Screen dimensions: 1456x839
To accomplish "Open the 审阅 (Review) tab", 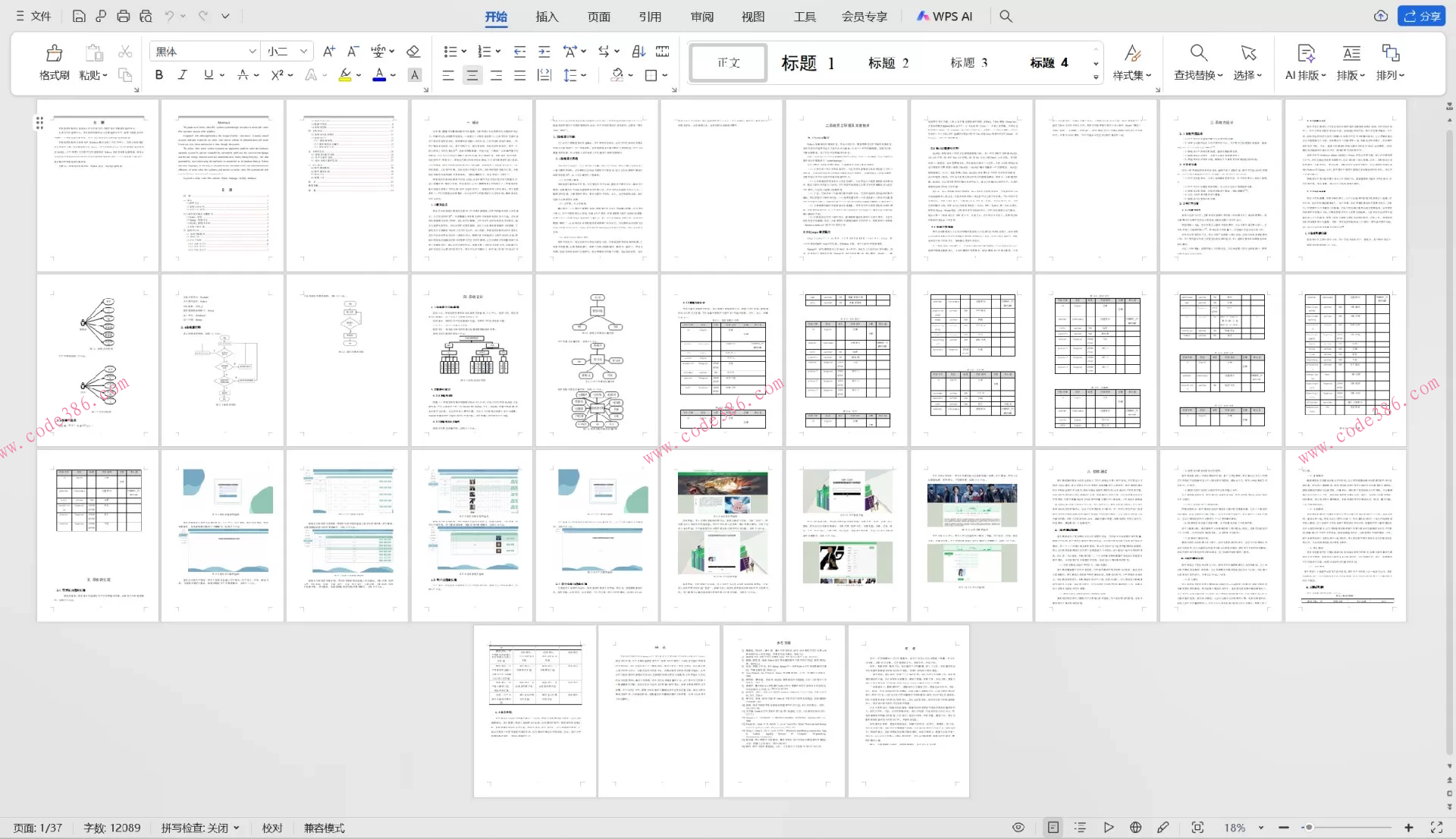I will point(701,17).
